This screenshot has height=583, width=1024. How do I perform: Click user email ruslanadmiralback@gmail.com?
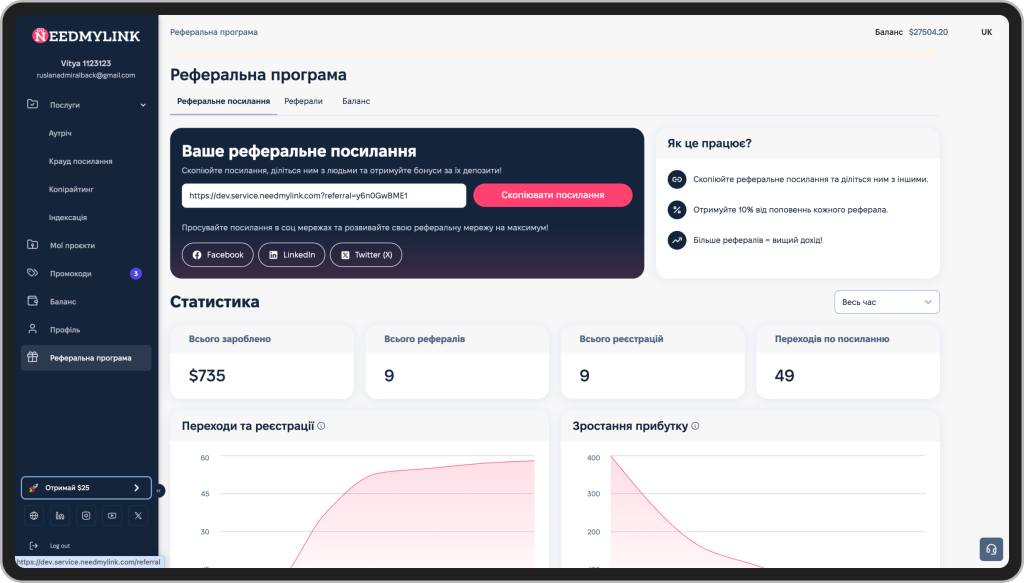86,75
